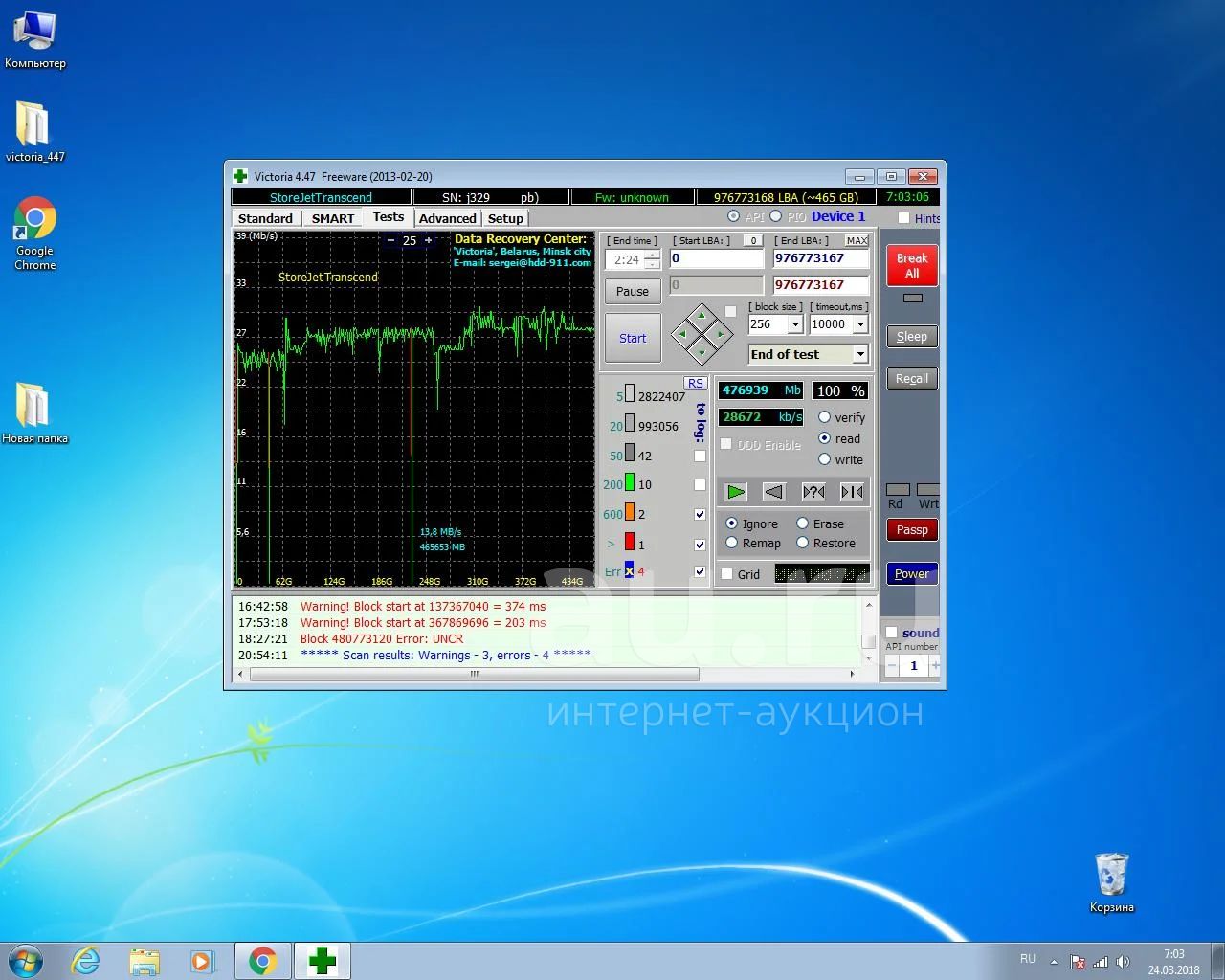Select Restore bad block action
This screenshot has width=1225, height=980.
(x=803, y=543)
